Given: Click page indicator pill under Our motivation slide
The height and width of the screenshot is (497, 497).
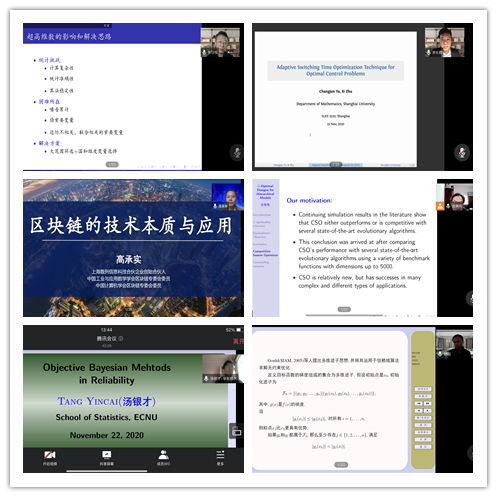Looking at the screenshot, I should point(344,309).
